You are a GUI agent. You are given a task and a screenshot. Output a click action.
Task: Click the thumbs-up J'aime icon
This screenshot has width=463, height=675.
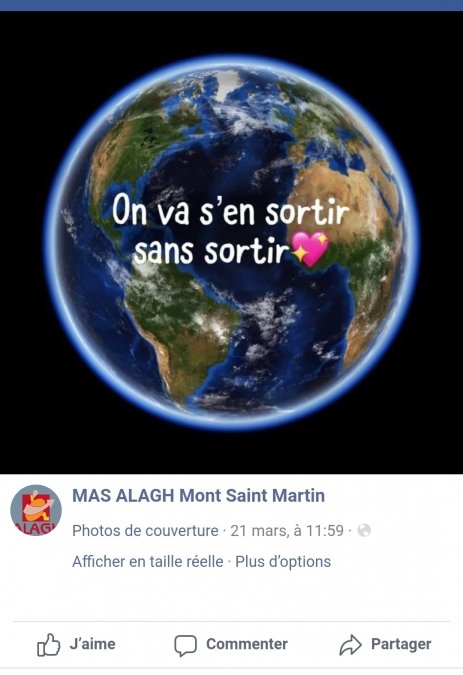point(49,644)
